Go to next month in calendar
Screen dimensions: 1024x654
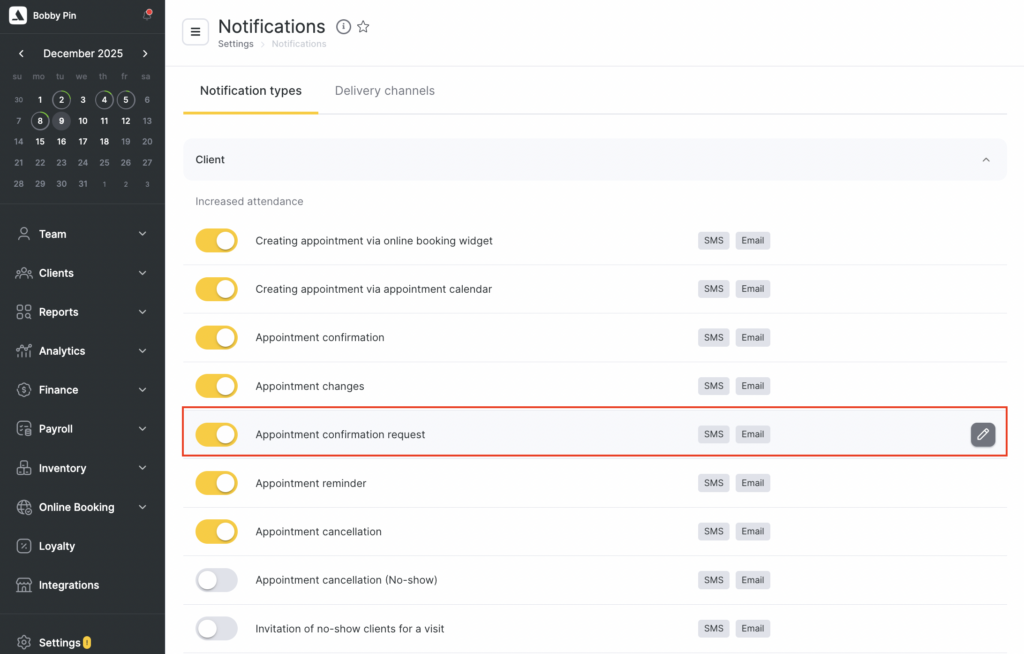point(145,54)
